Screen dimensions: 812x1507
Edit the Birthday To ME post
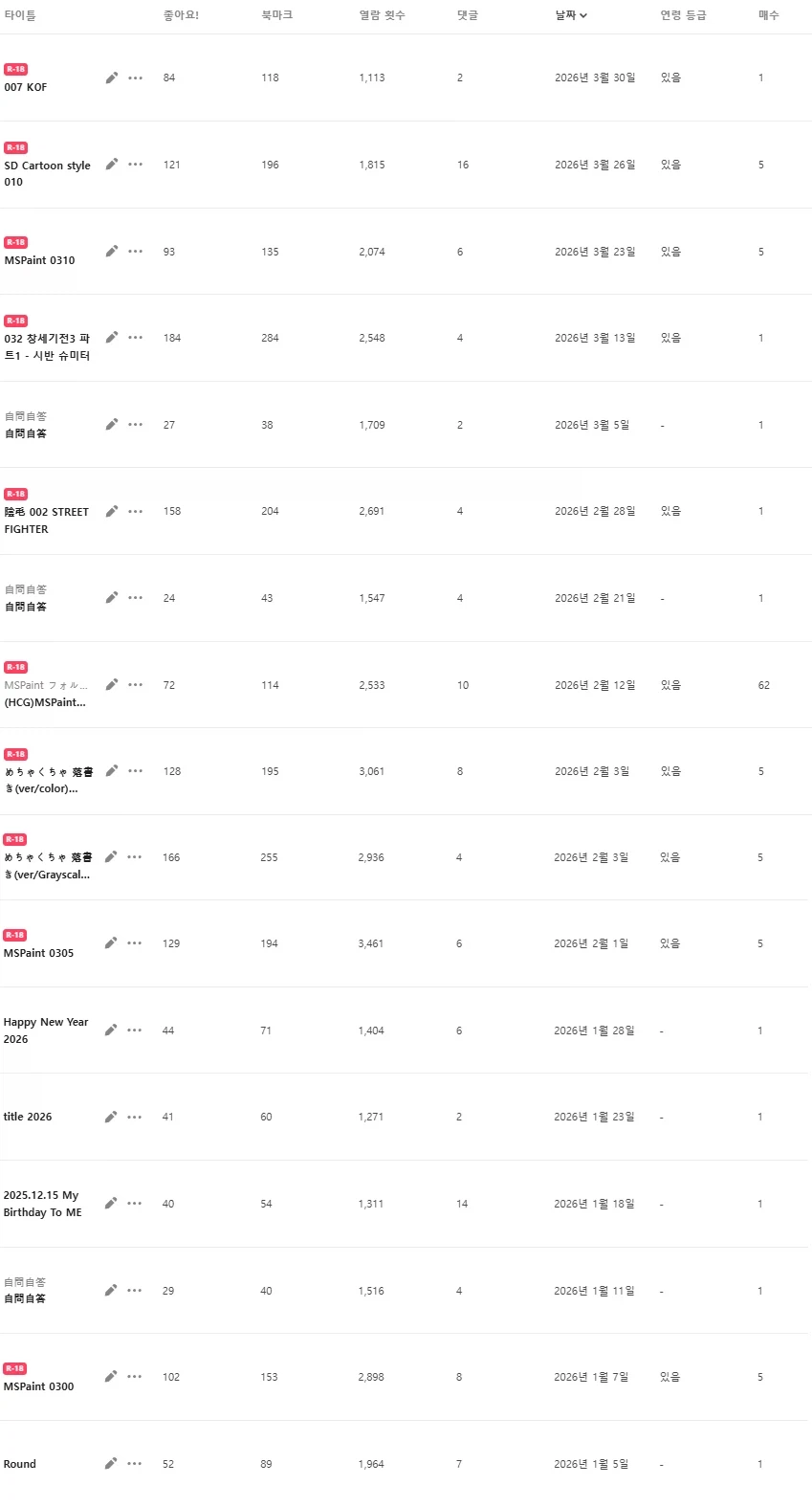[x=111, y=1203]
